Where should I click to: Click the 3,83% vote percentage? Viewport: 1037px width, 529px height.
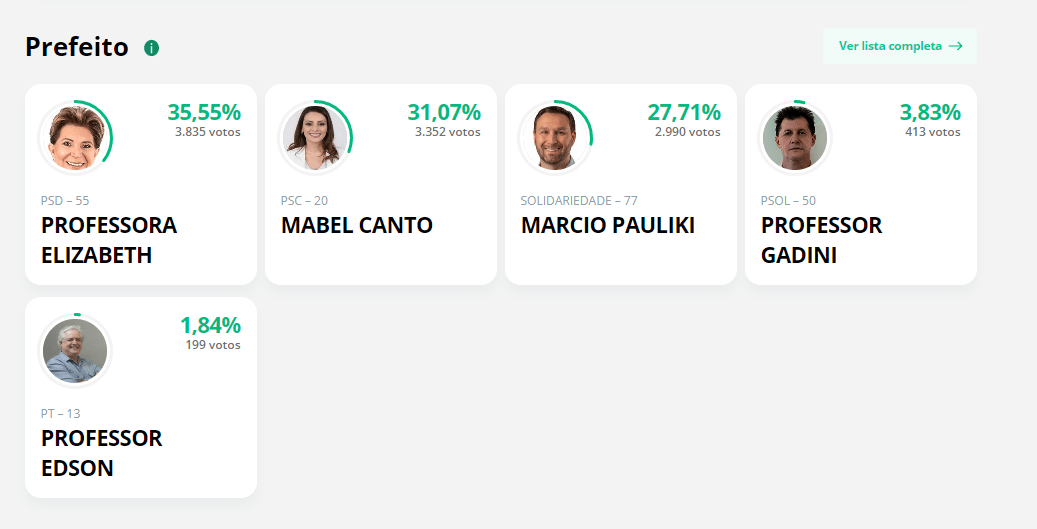point(930,112)
